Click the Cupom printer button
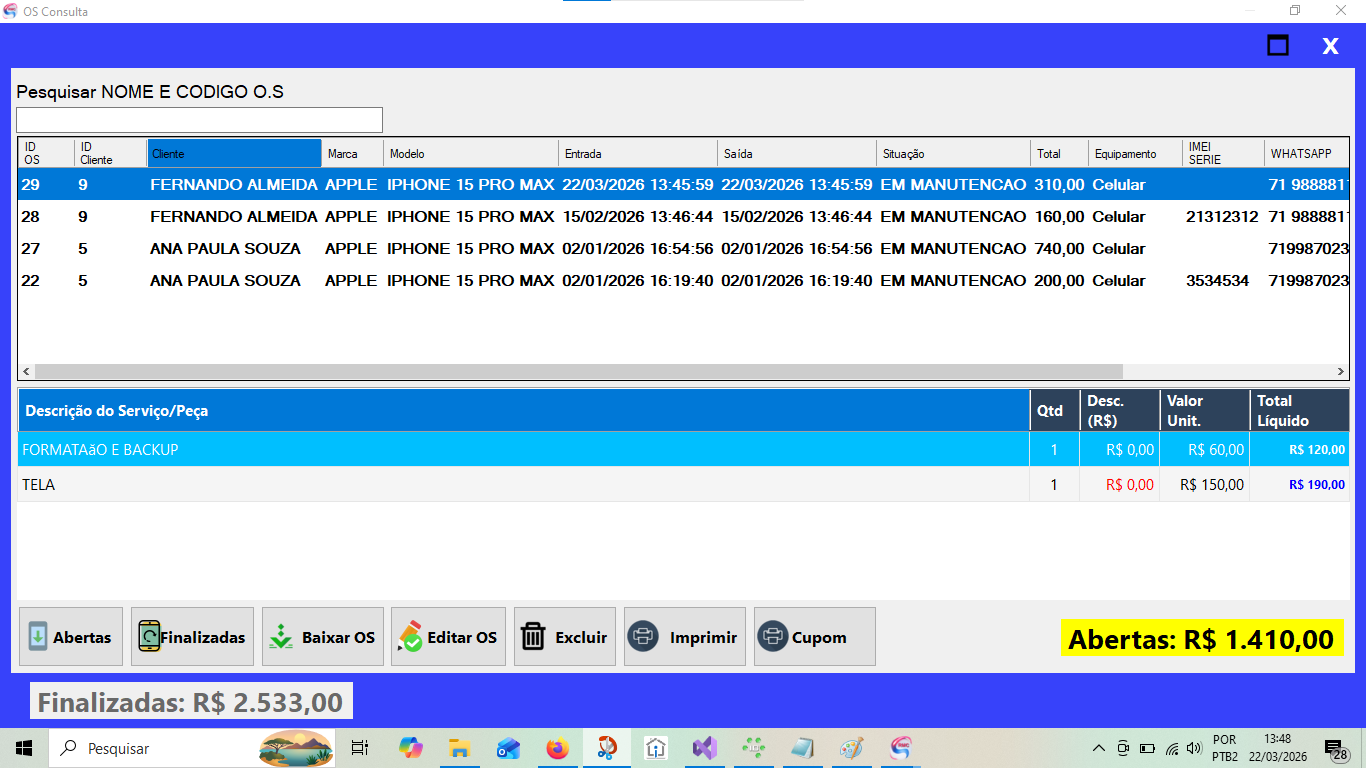This screenshot has height=768, width=1366. click(x=814, y=637)
